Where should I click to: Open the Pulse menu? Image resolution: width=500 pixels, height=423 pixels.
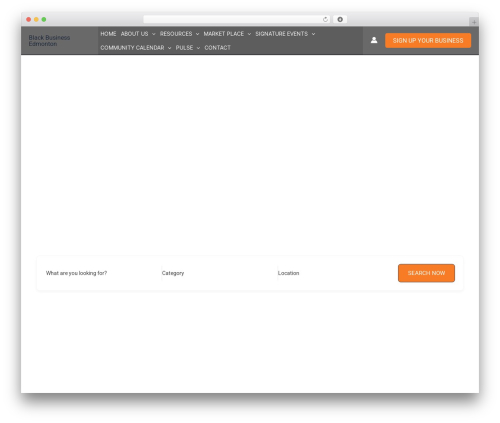click(184, 48)
